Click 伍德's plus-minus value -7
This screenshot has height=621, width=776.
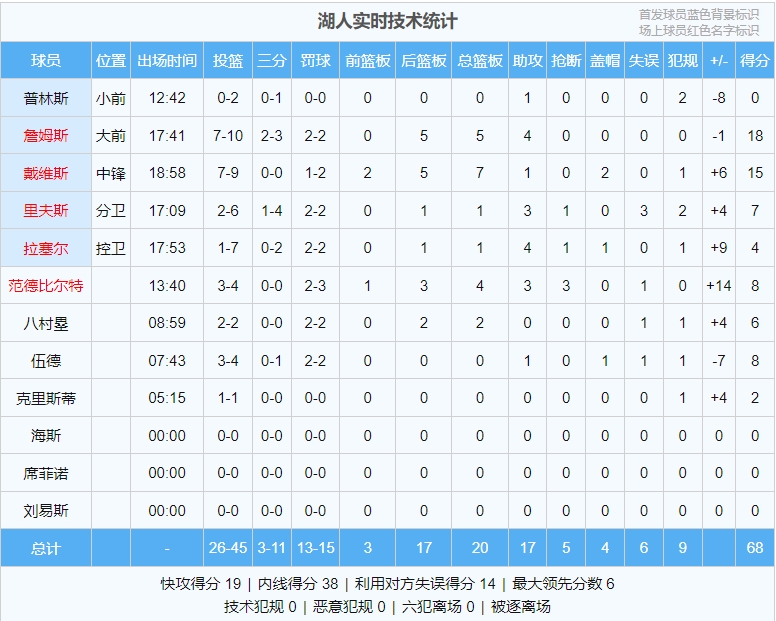(x=719, y=361)
